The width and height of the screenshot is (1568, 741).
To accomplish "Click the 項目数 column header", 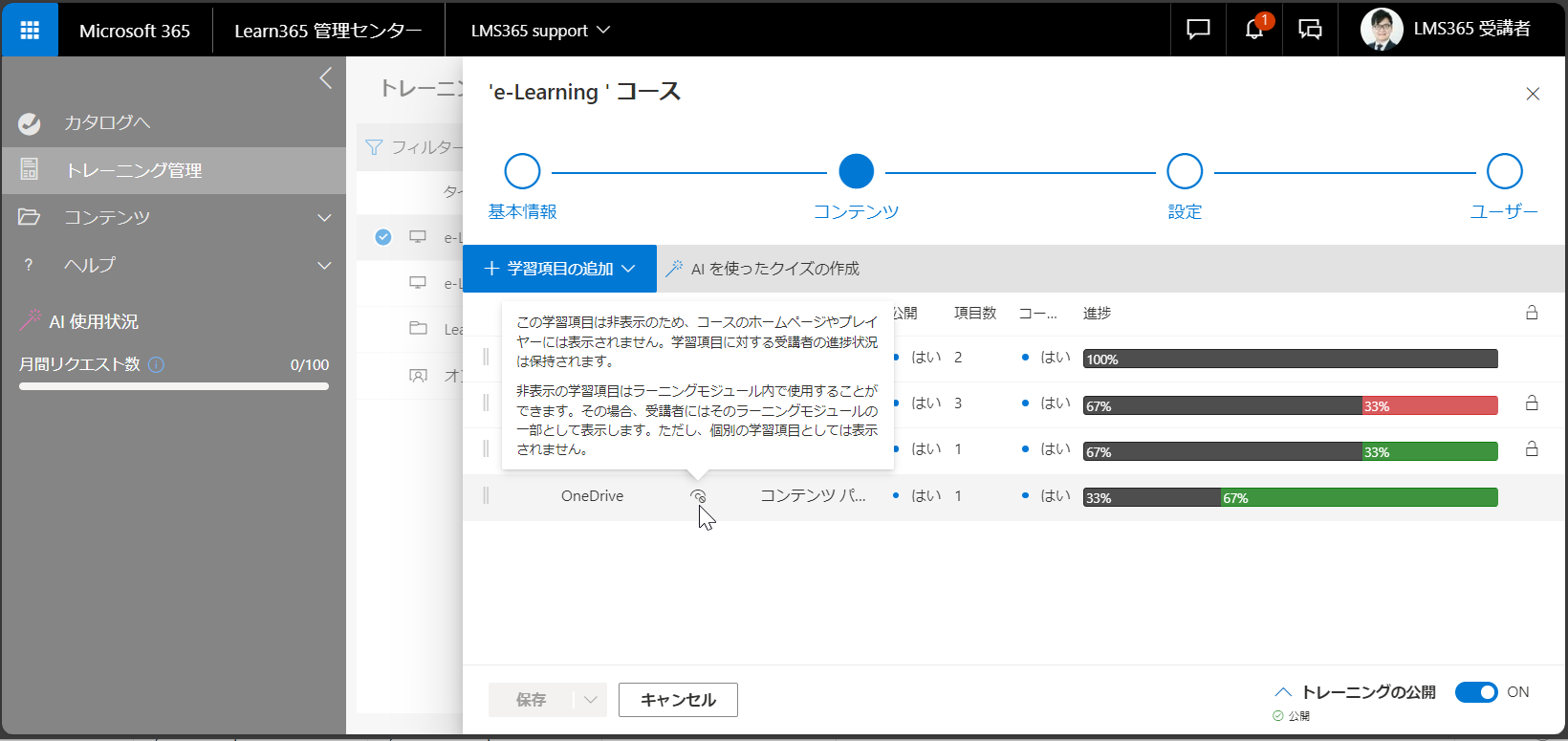I will click(x=975, y=313).
